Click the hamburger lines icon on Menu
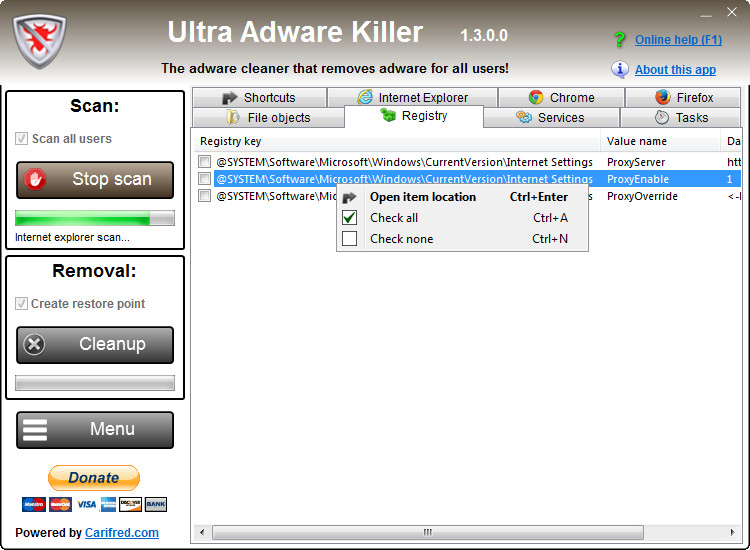This screenshot has height=550, width=750. tap(35, 429)
